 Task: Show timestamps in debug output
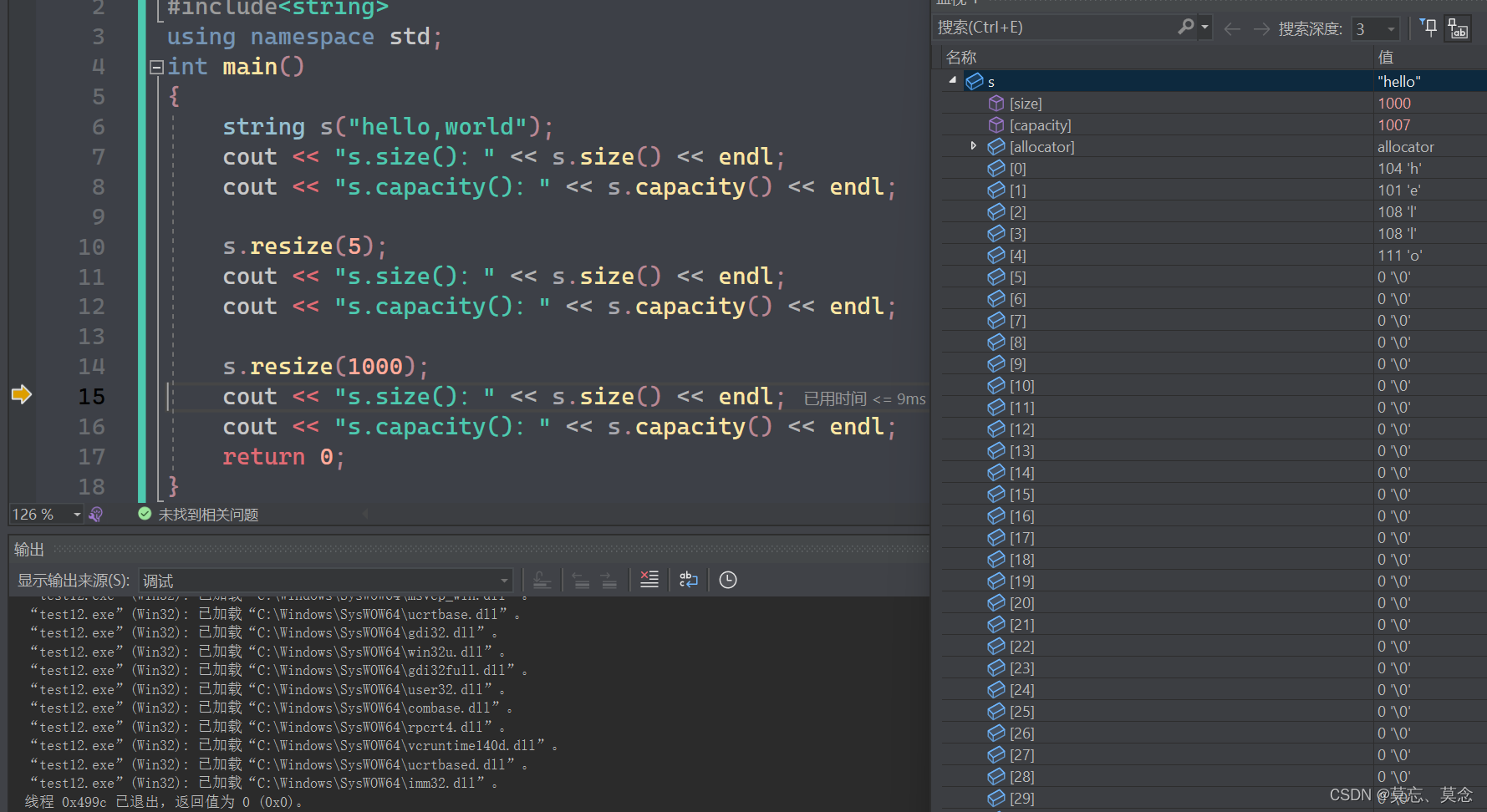(x=727, y=579)
